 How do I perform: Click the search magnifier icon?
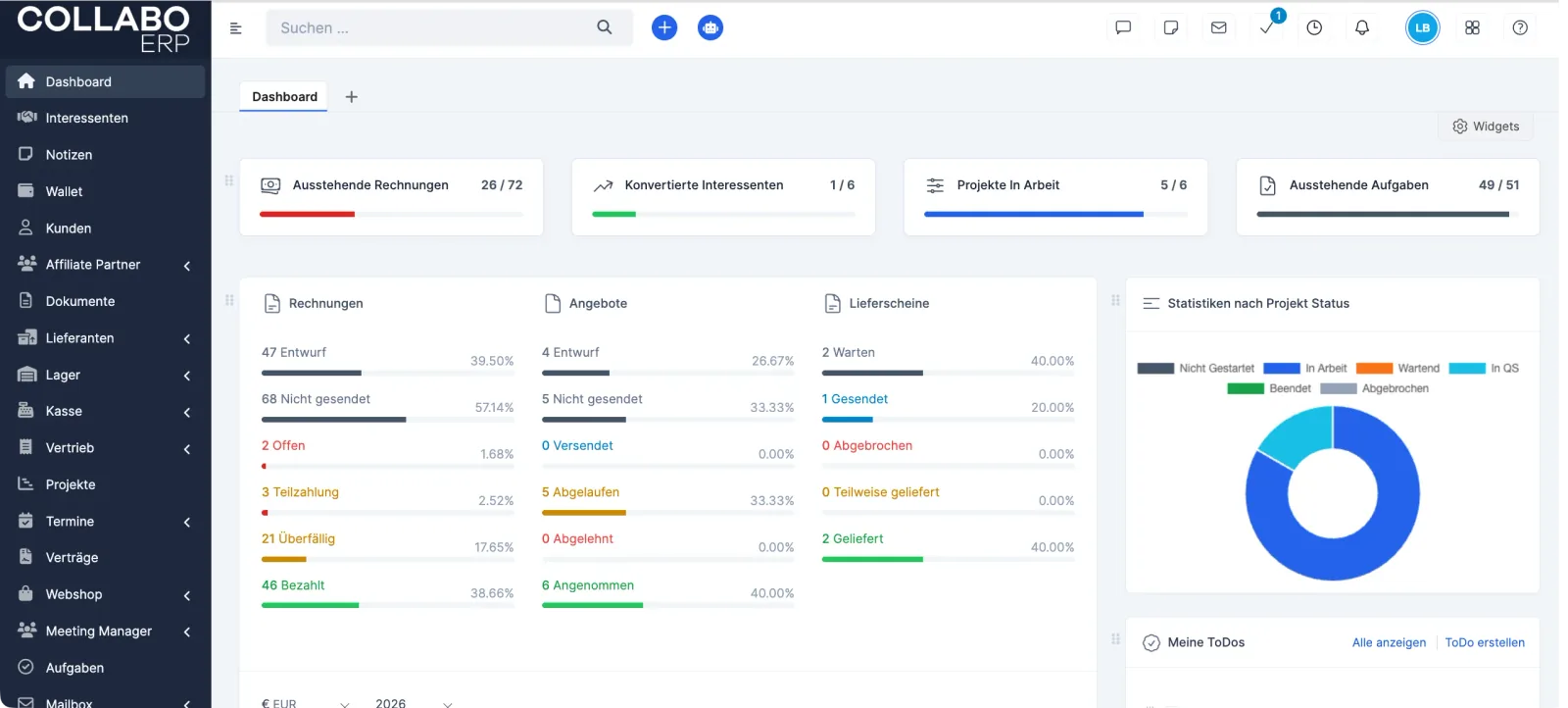(x=605, y=27)
